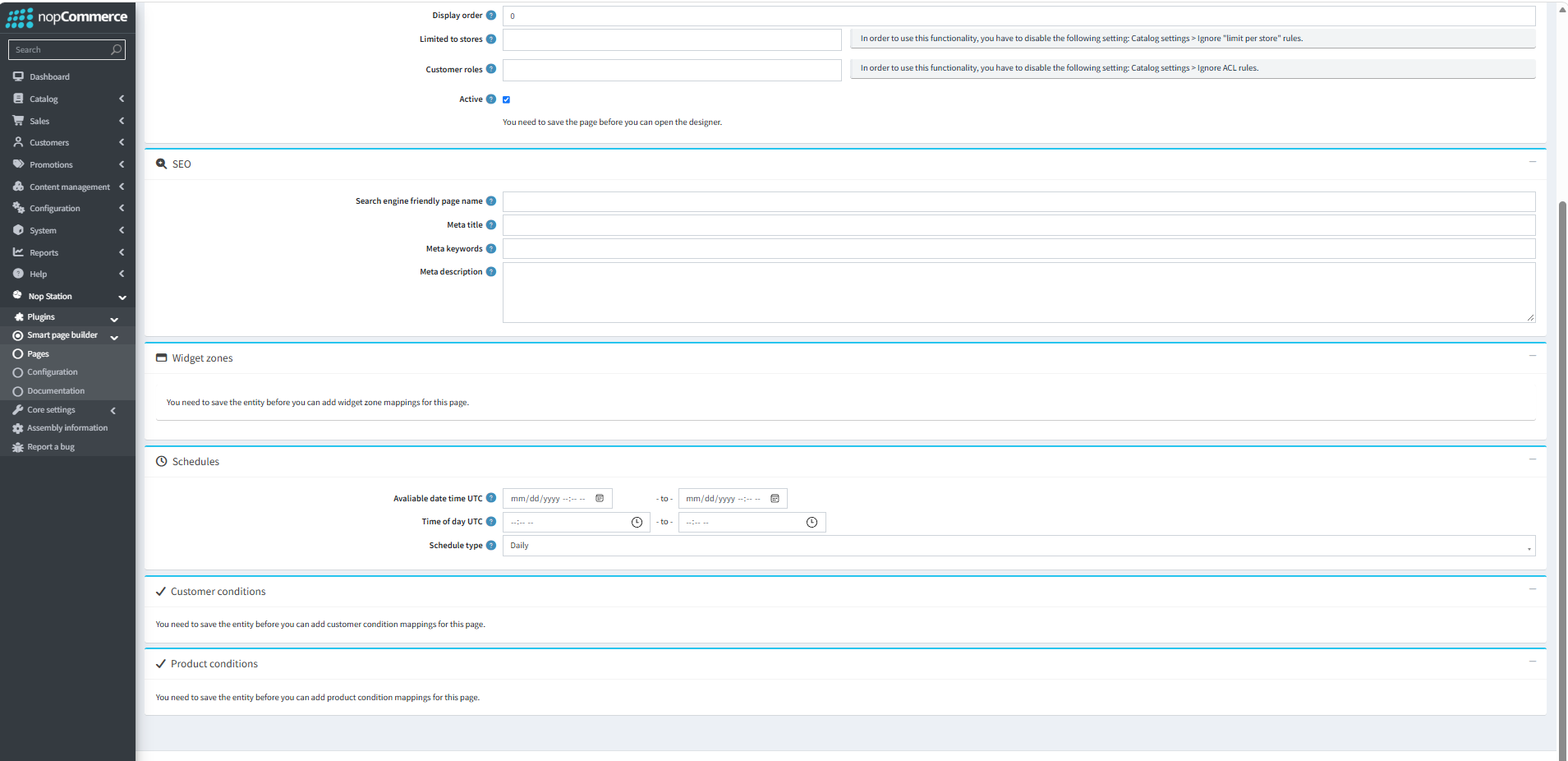Click the help icon beside Display order

(x=491, y=16)
